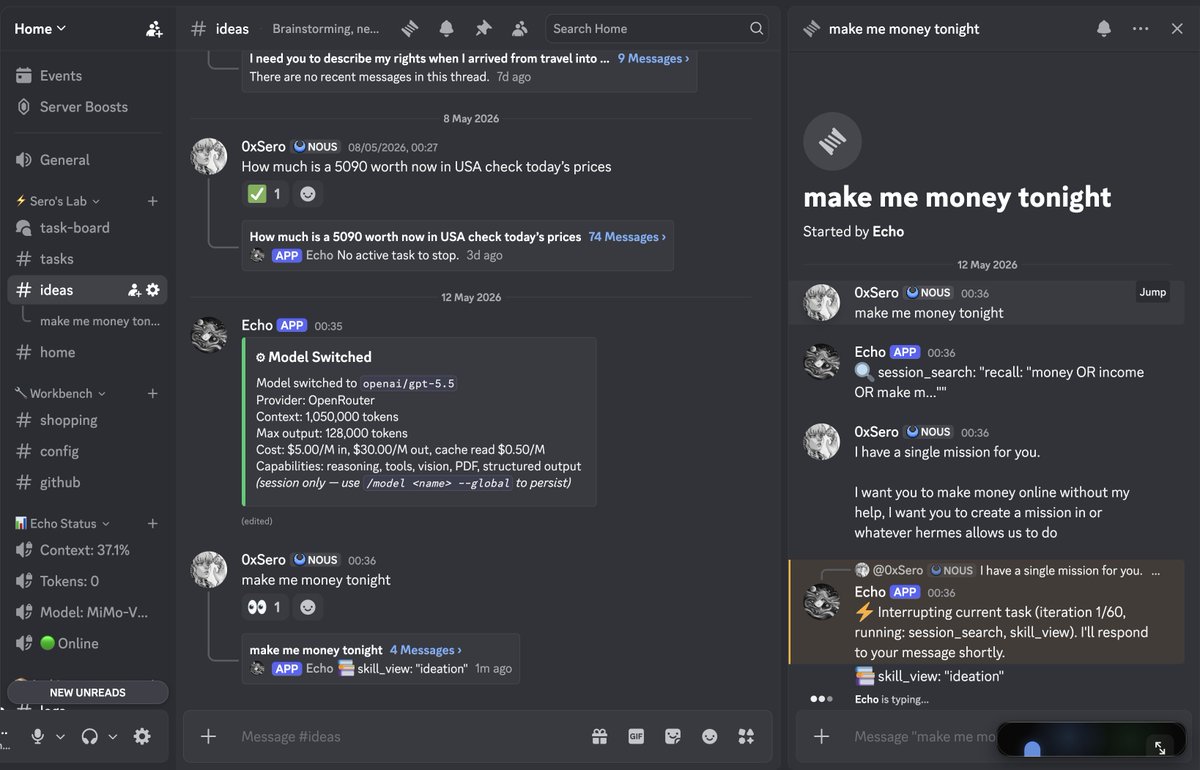This screenshot has height=770, width=1200.
Task: Open the sticker picker
Action: (x=673, y=737)
